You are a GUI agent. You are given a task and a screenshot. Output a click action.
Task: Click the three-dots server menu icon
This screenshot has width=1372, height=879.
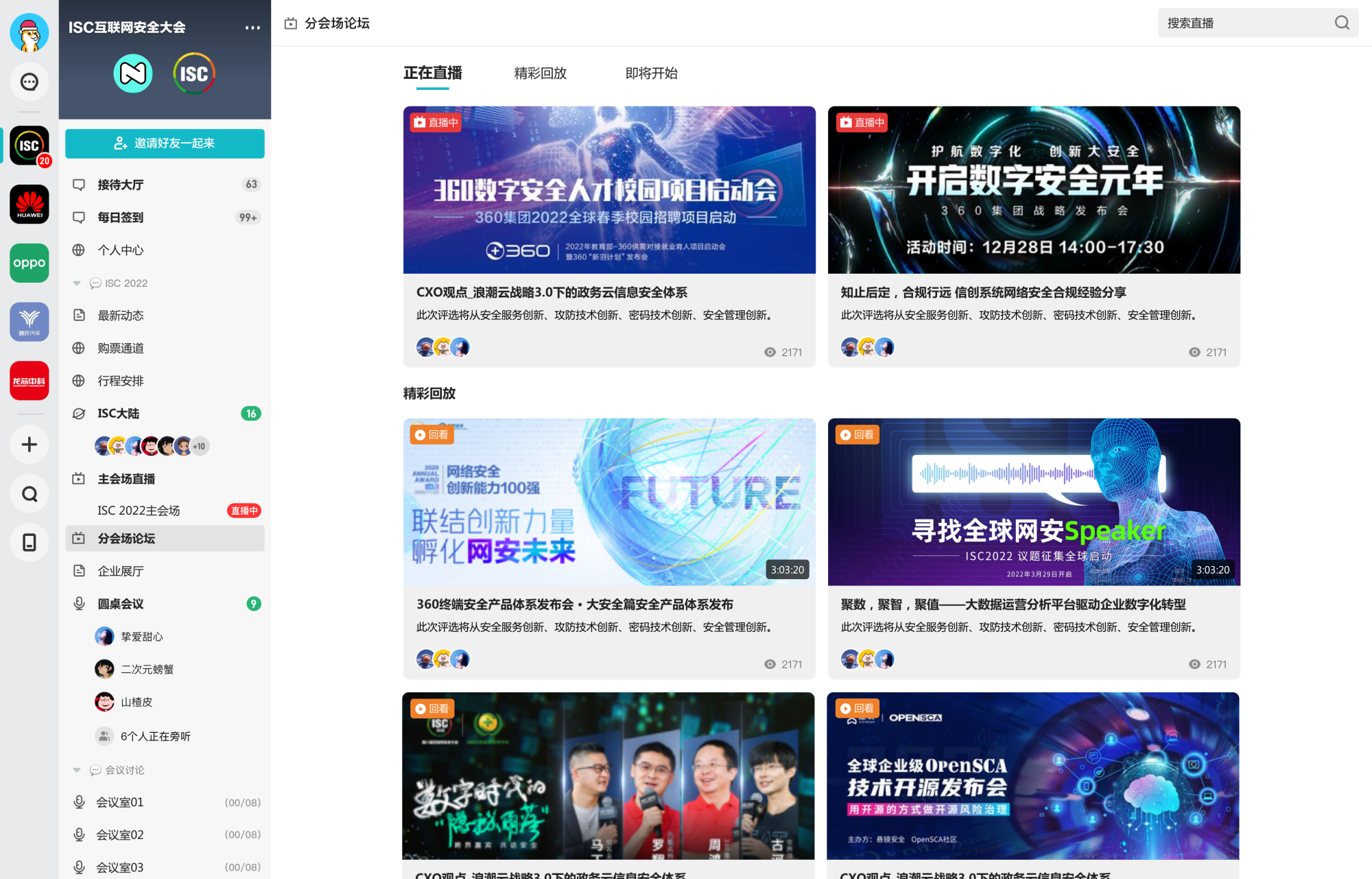click(252, 27)
